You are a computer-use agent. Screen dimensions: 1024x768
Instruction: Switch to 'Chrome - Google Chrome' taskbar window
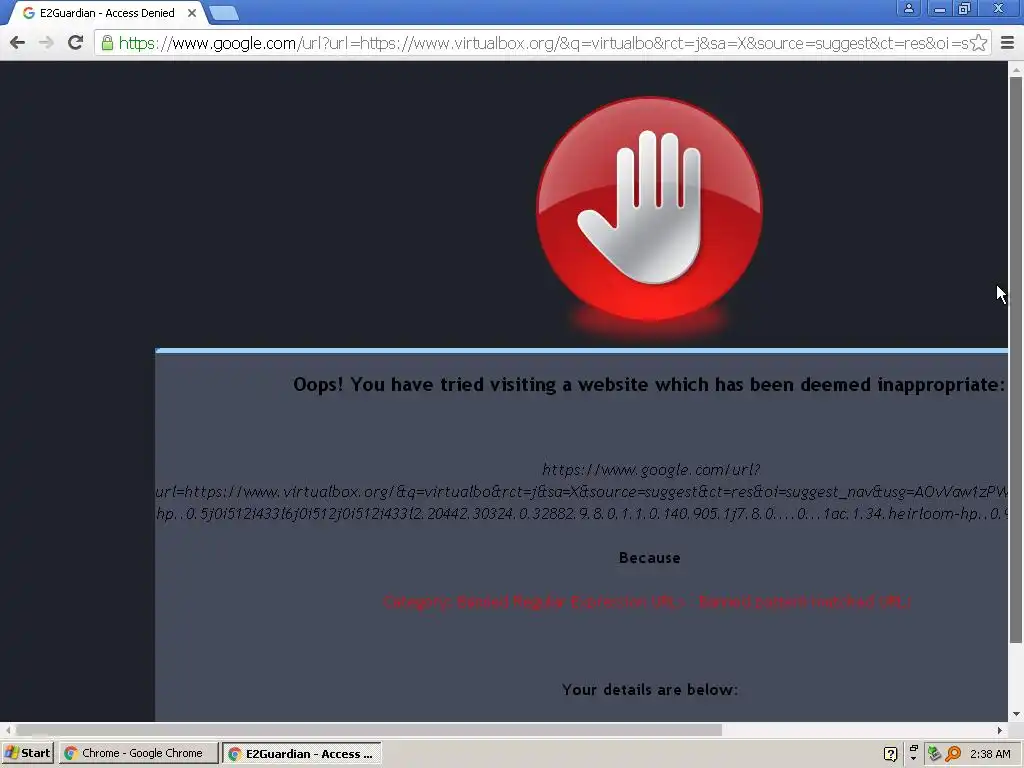pyautogui.click(x=138, y=753)
